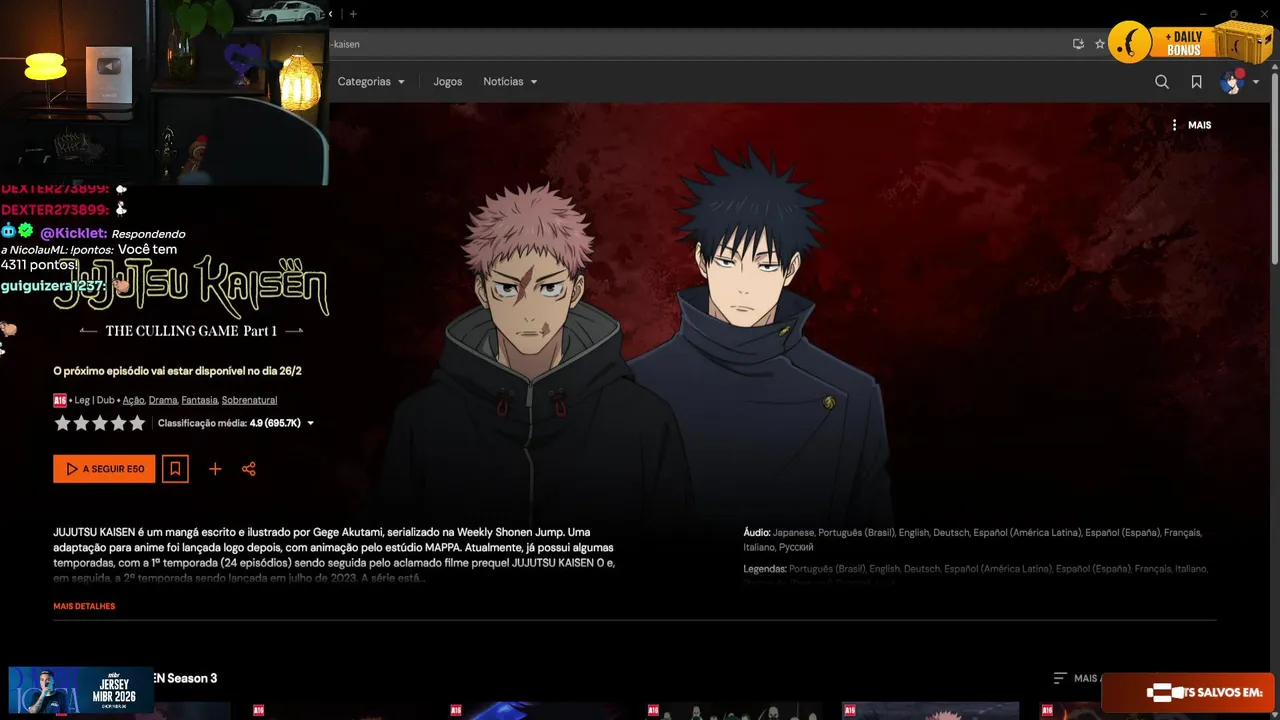The image size is (1280, 720).
Task: Rate the series five stars
Action: pos(137,423)
